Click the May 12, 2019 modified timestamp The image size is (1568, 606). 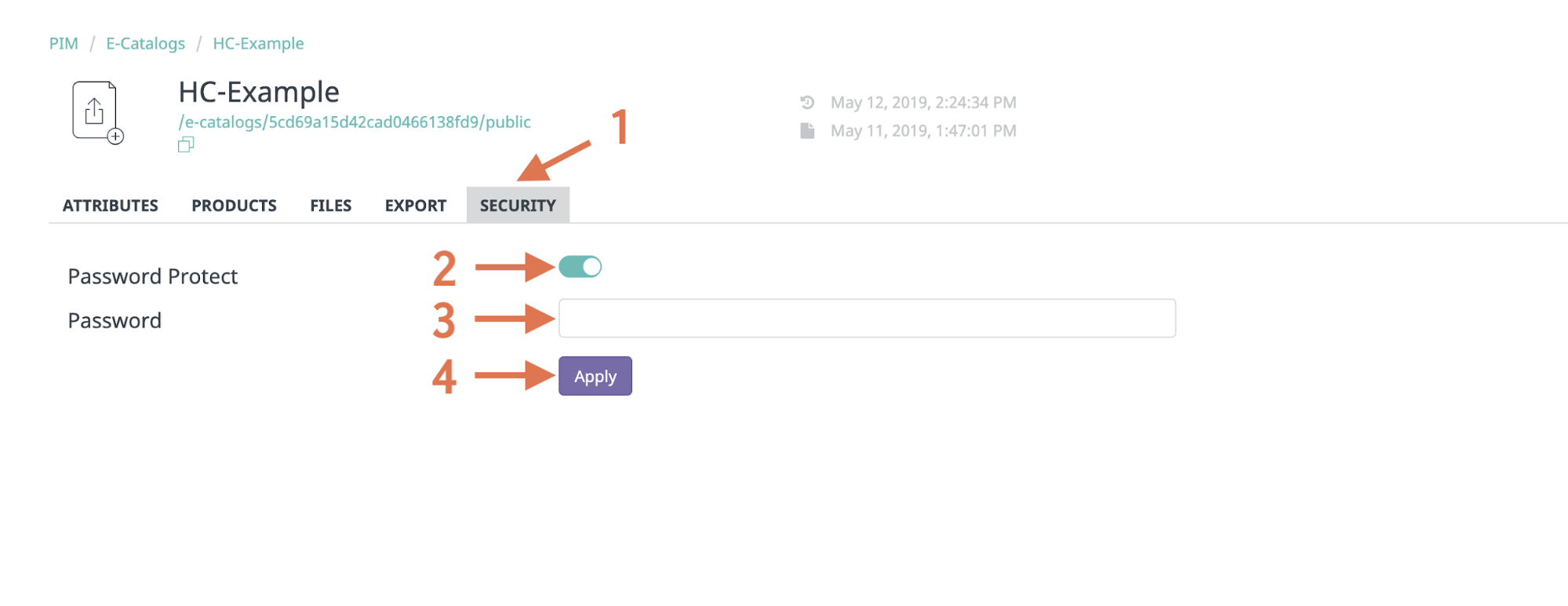click(923, 102)
